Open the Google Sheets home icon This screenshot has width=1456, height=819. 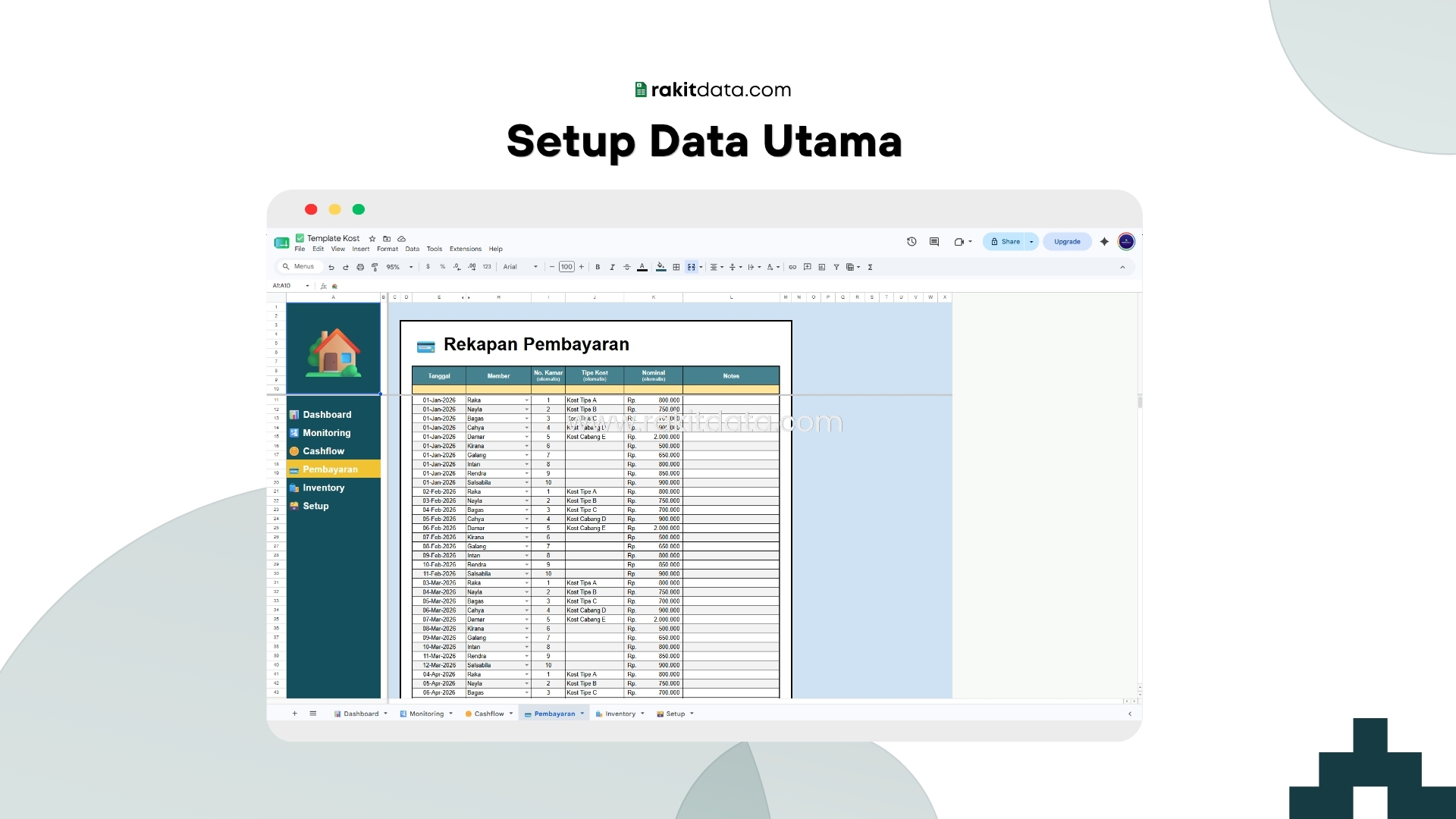pyautogui.click(x=281, y=243)
